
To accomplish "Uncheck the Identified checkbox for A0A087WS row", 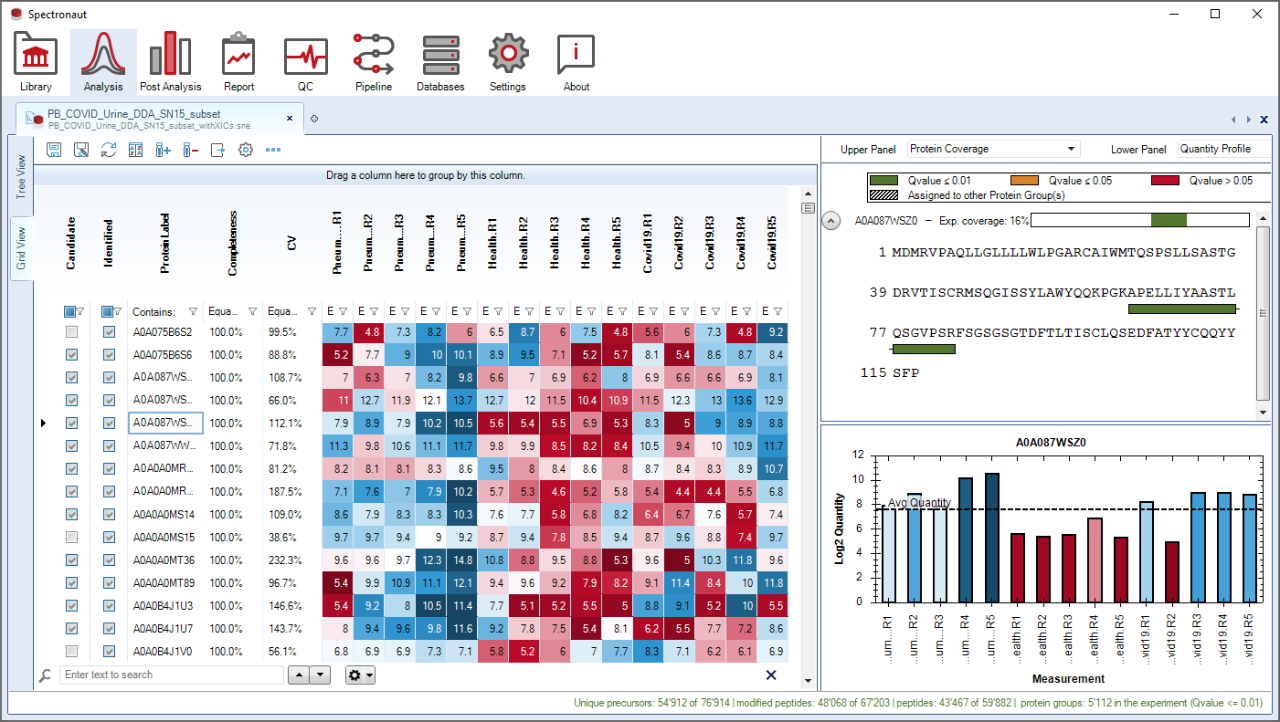I will tap(110, 377).
